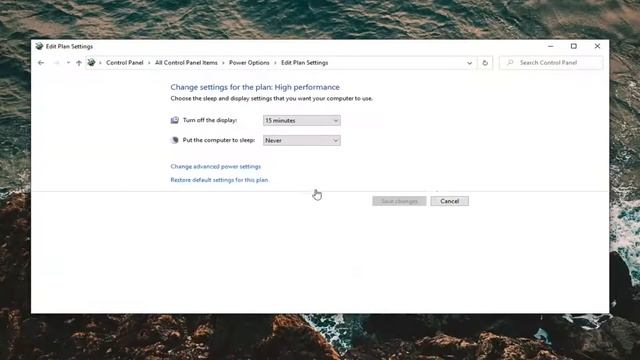640x360 pixels.
Task: Refresh the Control Panel page
Action: click(x=485, y=63)
